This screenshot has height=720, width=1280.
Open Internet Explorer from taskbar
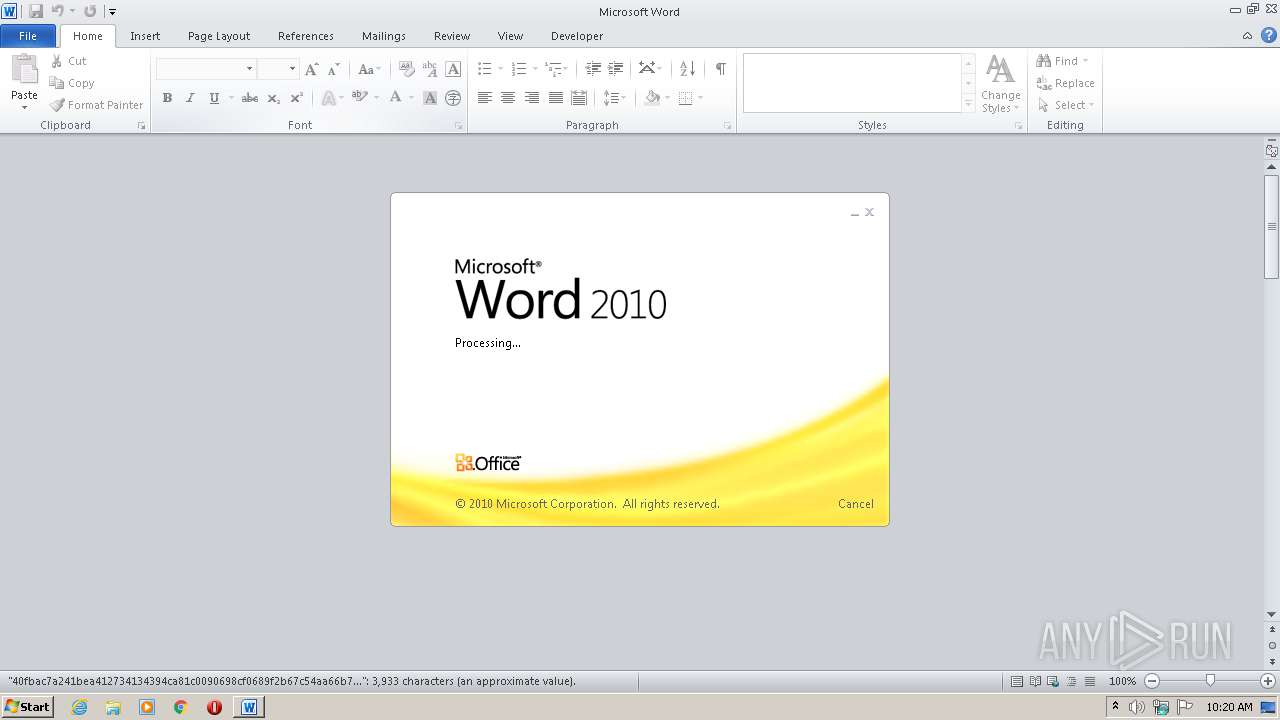pos(79,707)
